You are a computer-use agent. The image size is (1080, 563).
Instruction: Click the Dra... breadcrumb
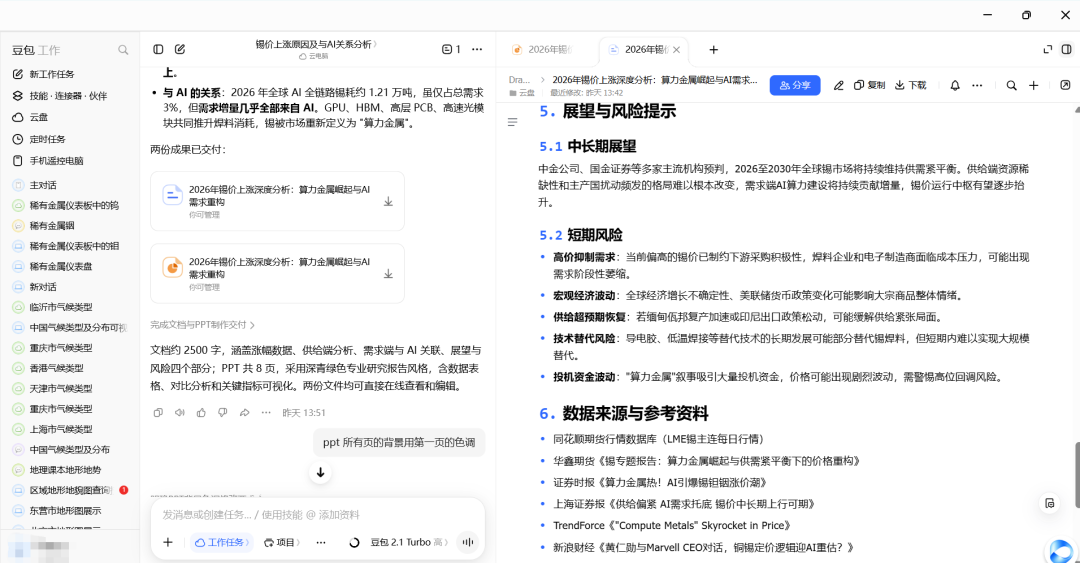tap(519, 80)
